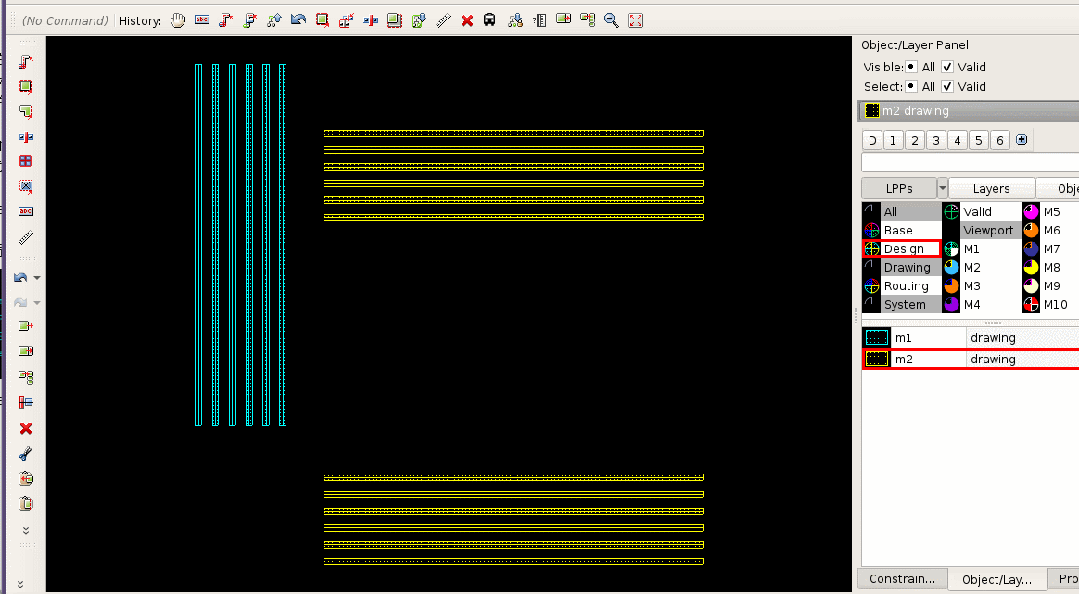
Task: Select the create polygon tool in left toolbar
Action: (25, 112)
